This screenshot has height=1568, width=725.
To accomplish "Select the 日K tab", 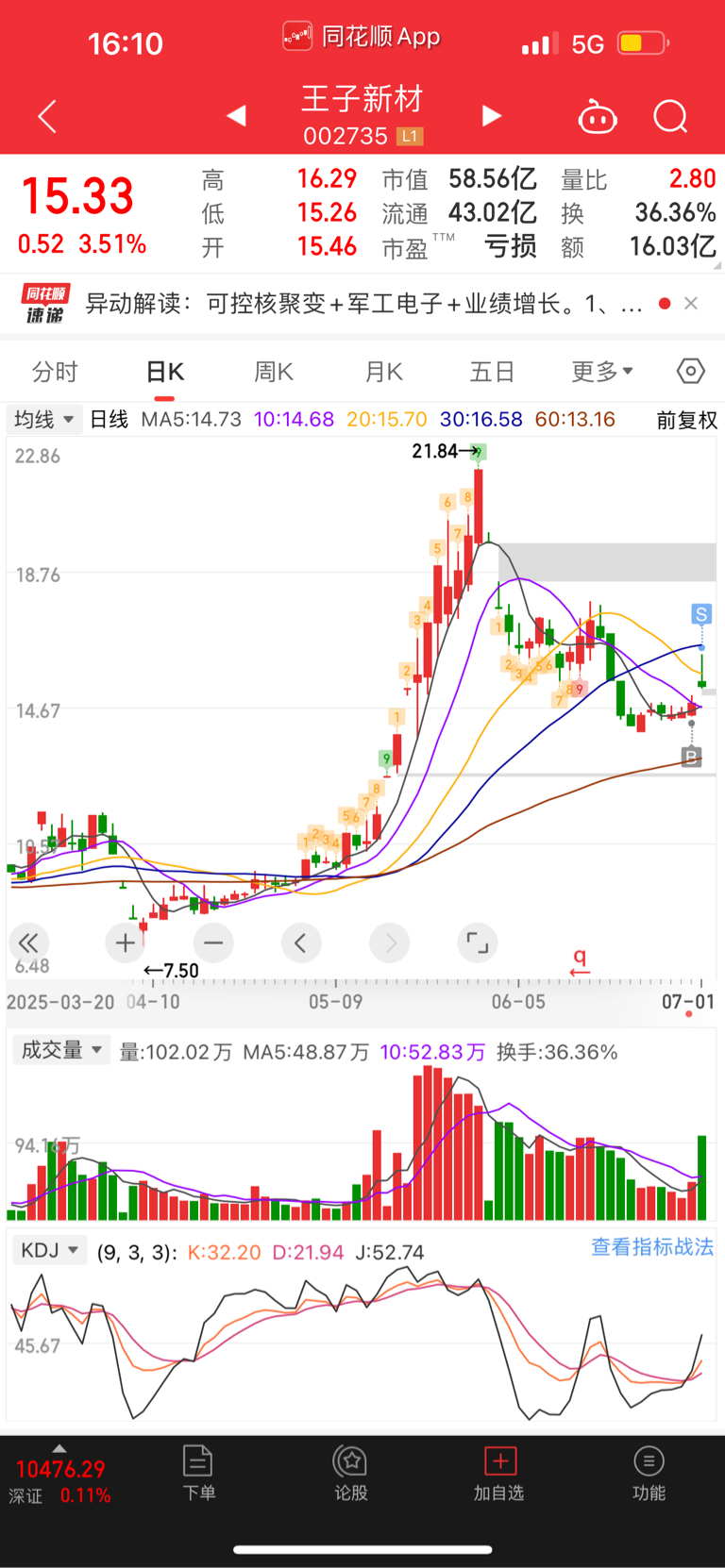I will click(165, 372).
